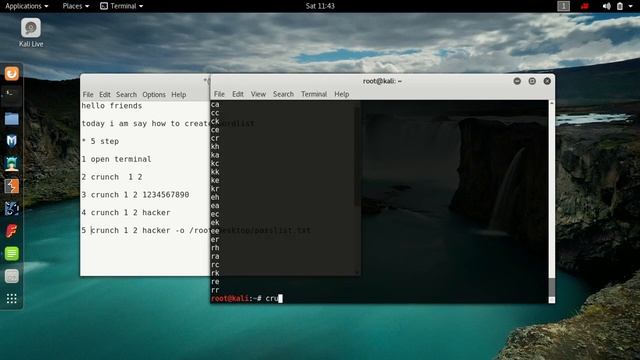640x360 pixels.
Task: Open Edit menu in text editor
Action: pos(104,94)
